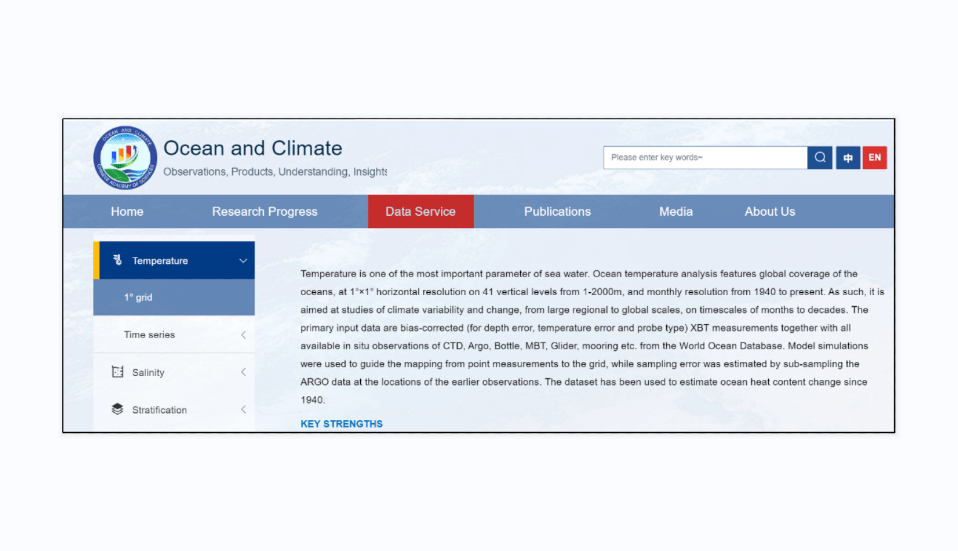Open the About Us page
This screenshot has height=551, width=958.
(770, 211)
